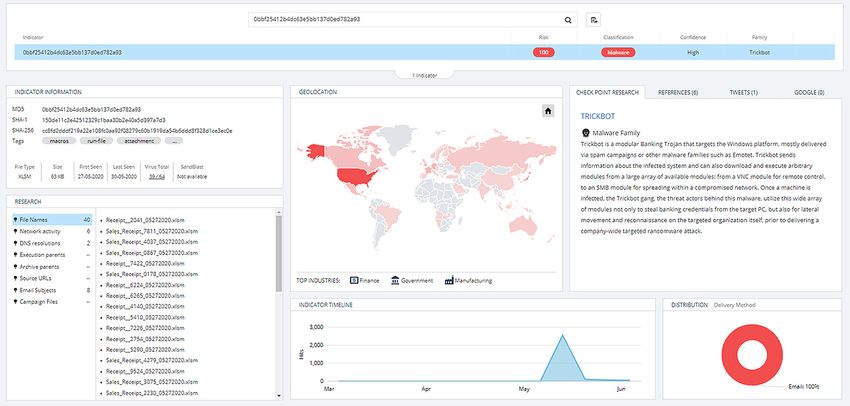The width and height of the screenshot is (850, 406).
Task: Click the bulb icon beside Source URLs
Action: coord(16,279)
